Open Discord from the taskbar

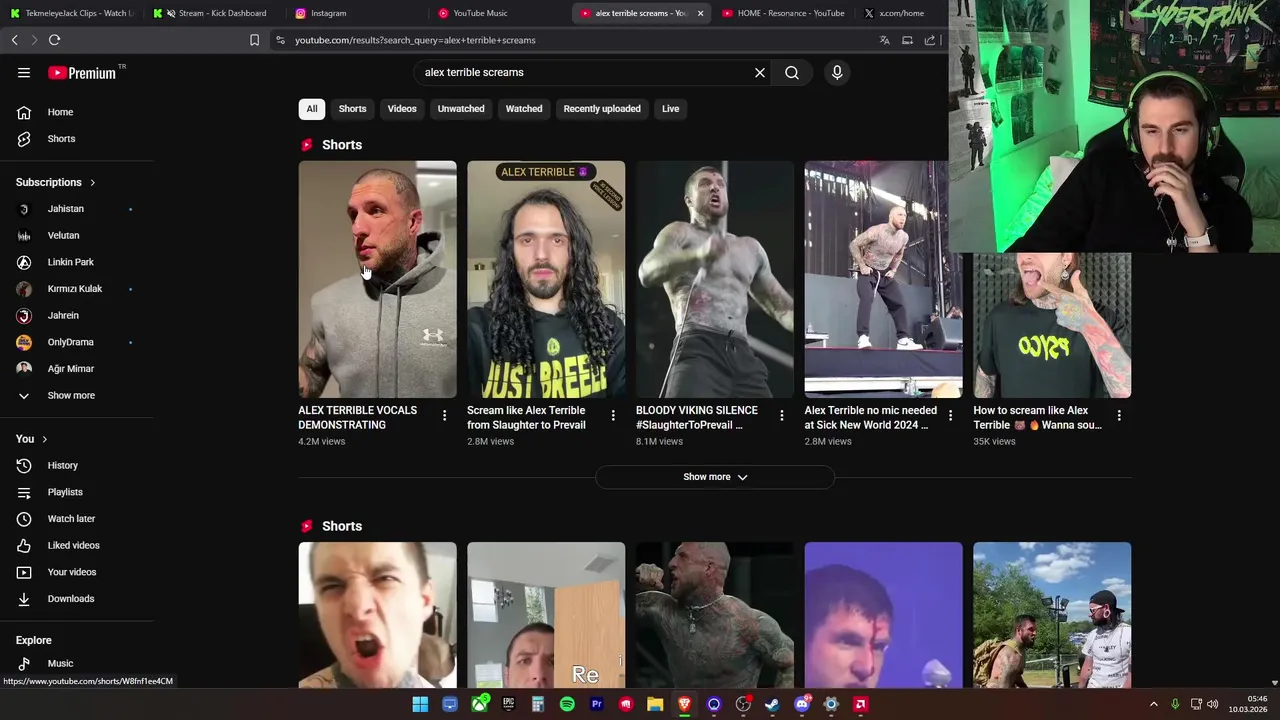[802, 704]
